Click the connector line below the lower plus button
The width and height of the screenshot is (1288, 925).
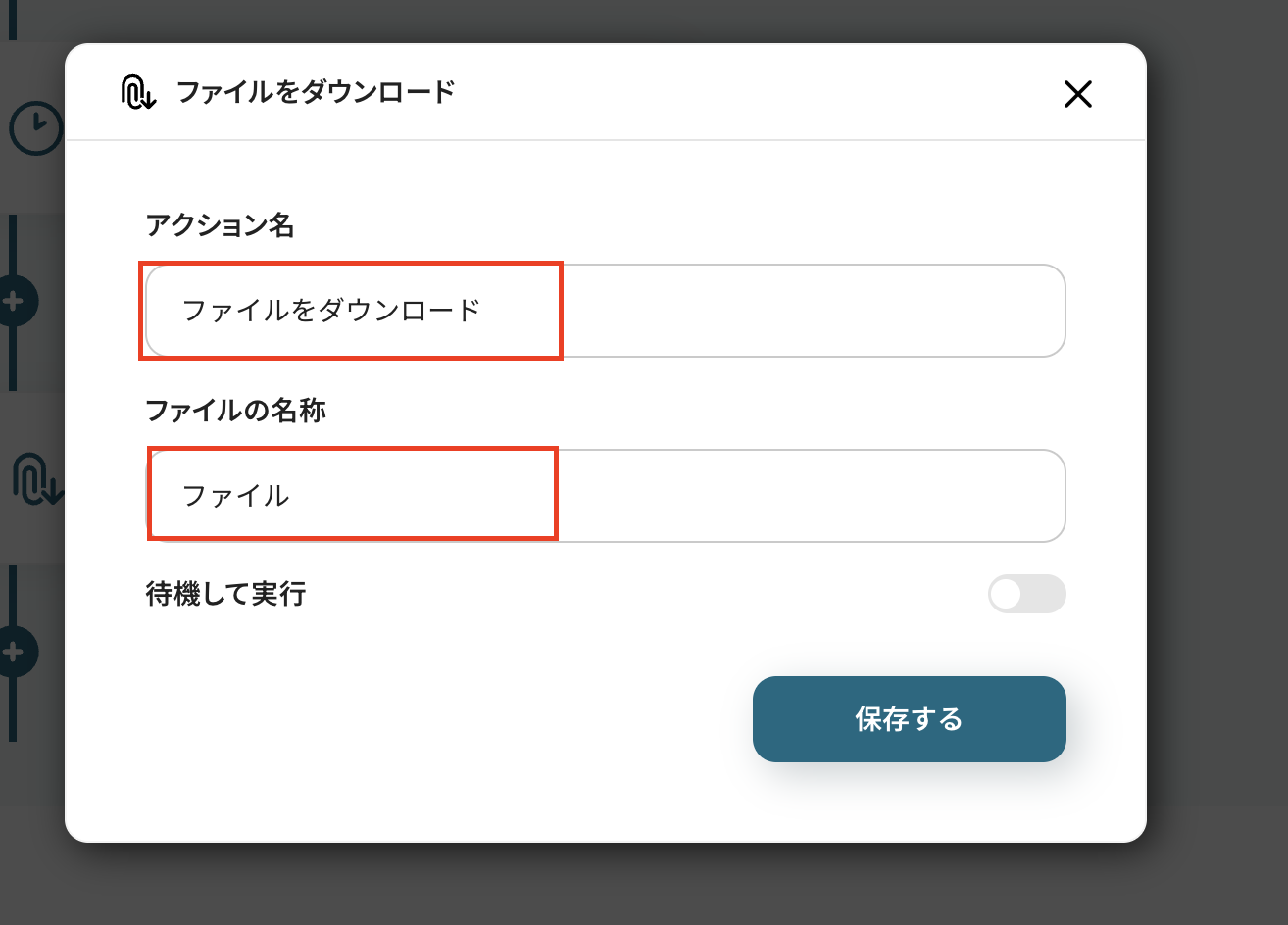click(x=13, y=710)
